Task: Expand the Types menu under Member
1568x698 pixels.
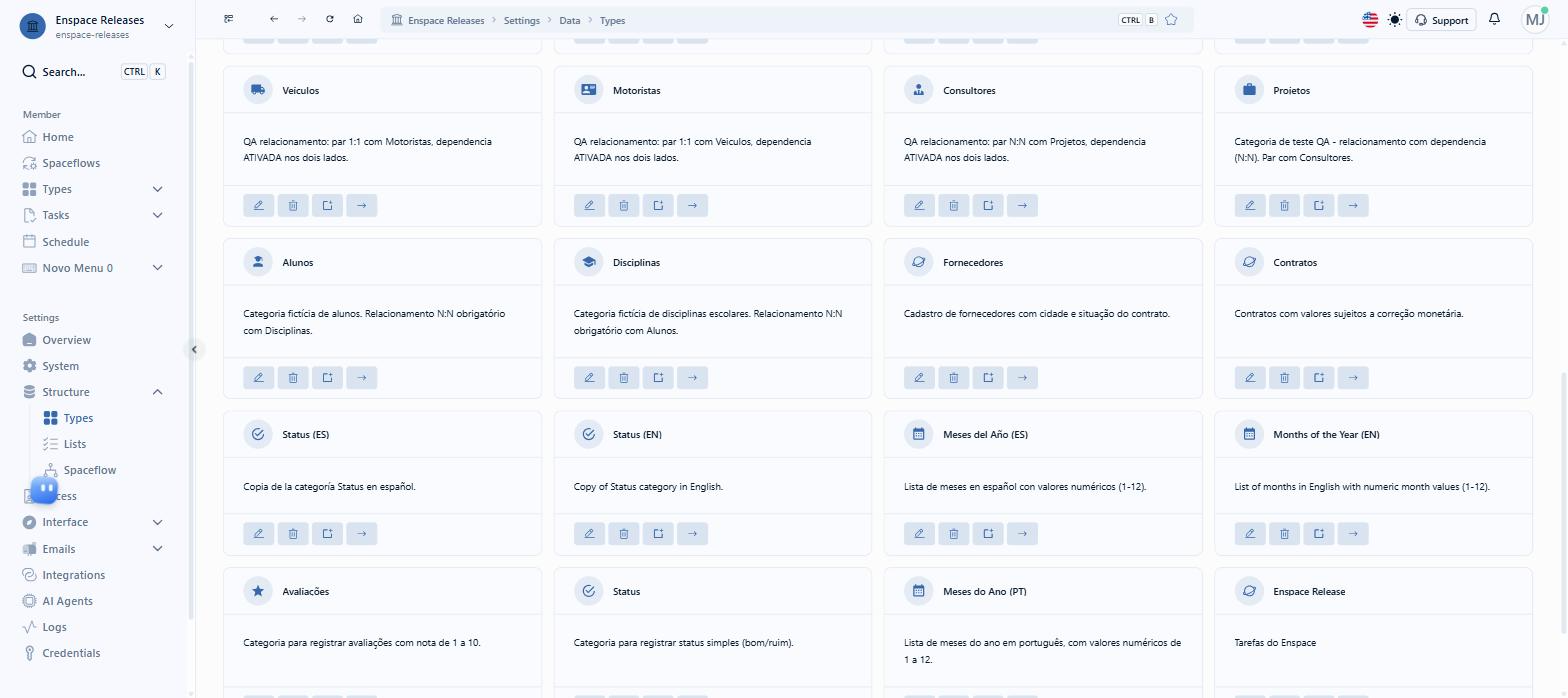Action: point(157,189)
